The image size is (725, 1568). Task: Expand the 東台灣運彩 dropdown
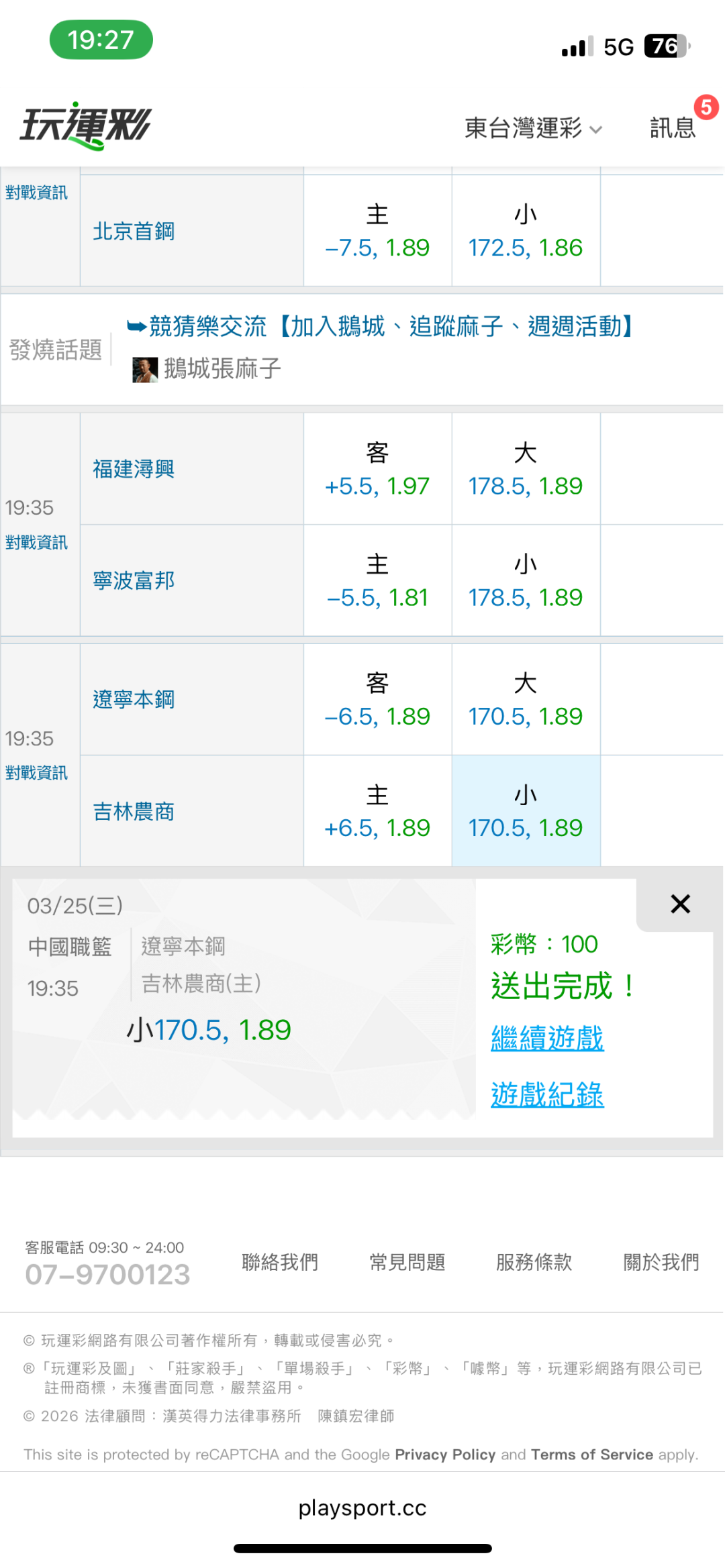533,127
